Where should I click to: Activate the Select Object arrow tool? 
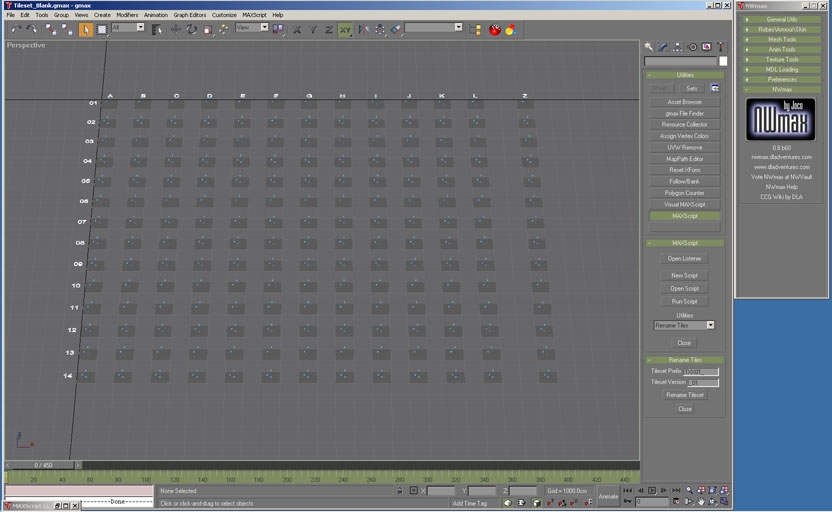86,29
